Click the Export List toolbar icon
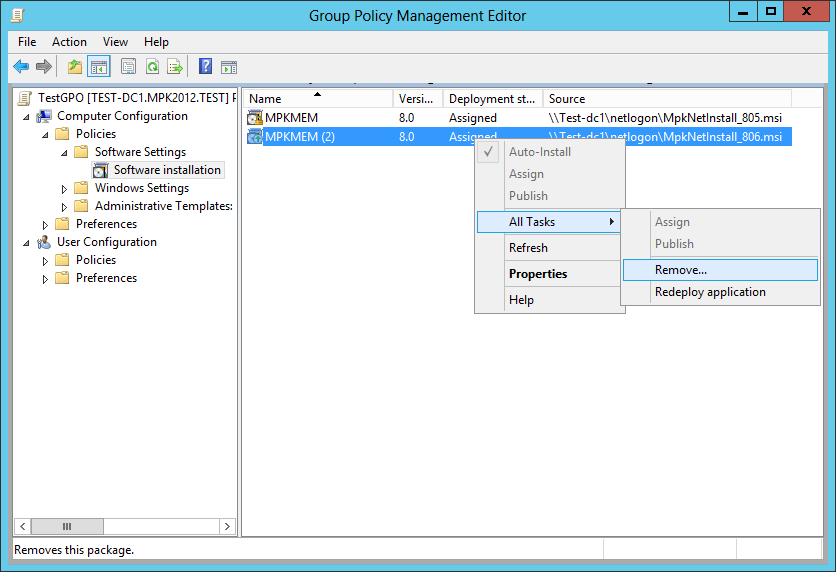The image size is (836, 572). tap(175, 67)
